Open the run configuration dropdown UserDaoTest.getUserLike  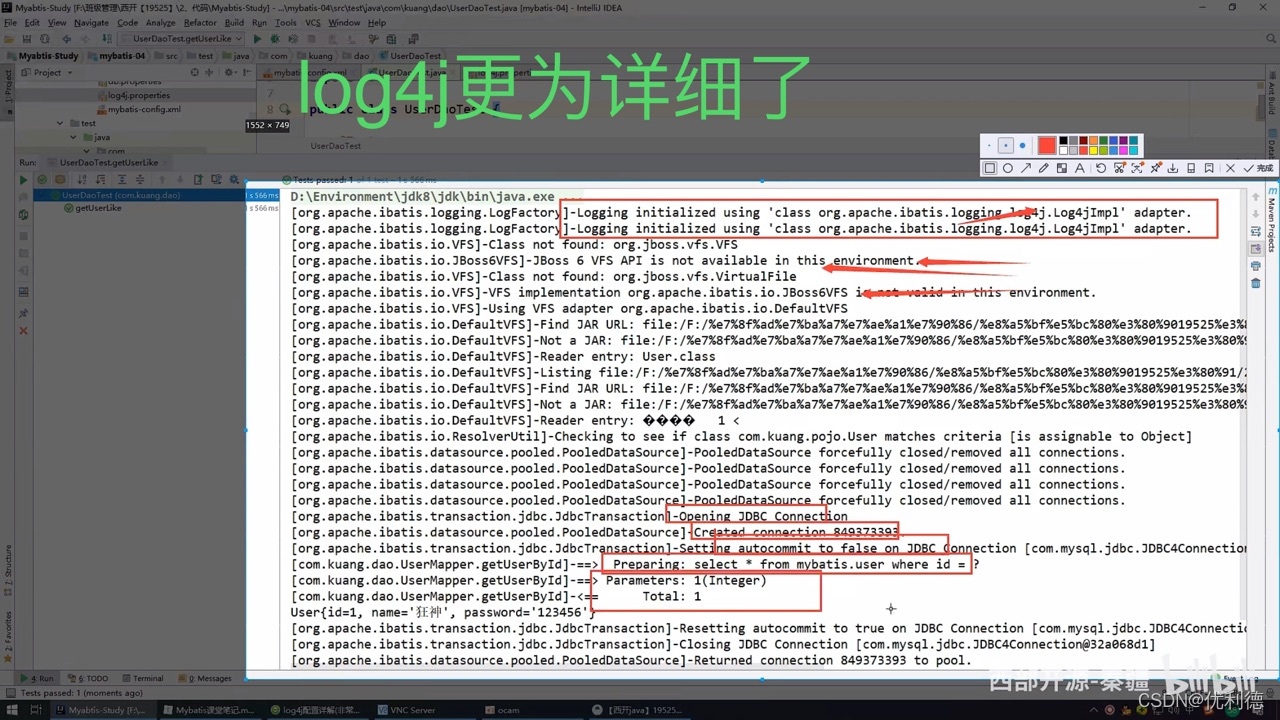(181, 39)
